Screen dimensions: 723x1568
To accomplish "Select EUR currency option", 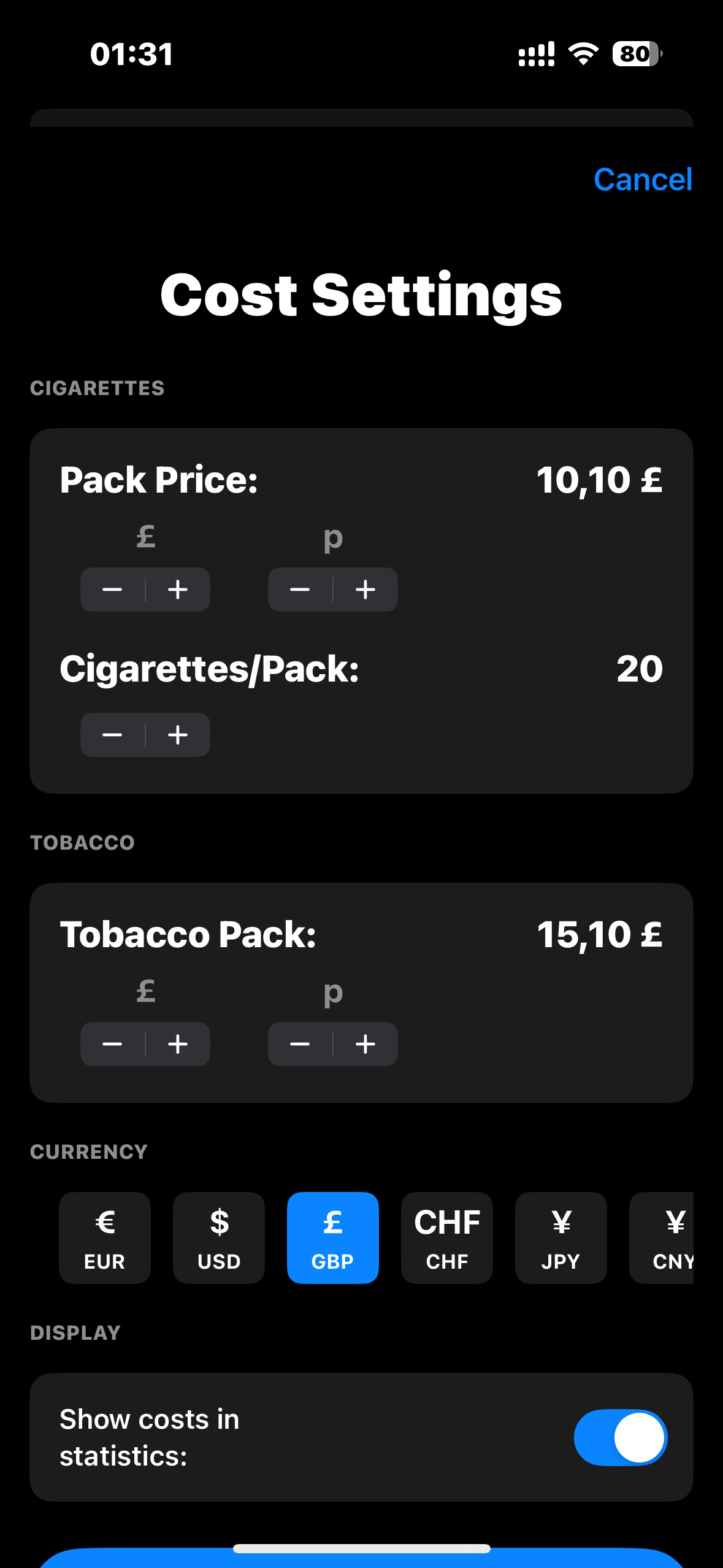I will [105, 1237].
